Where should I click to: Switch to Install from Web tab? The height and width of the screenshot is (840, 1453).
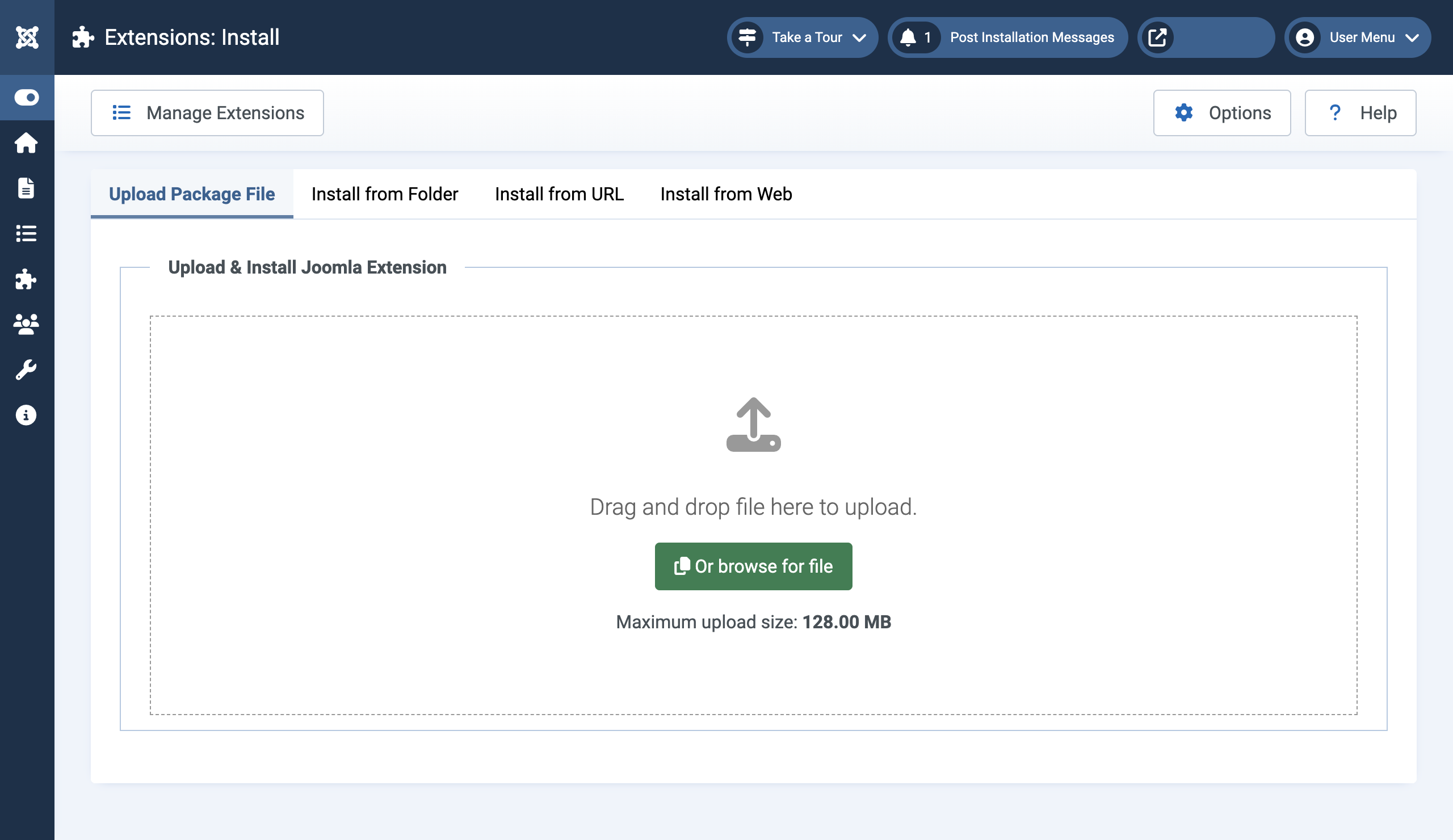click(x=726, y=194)
